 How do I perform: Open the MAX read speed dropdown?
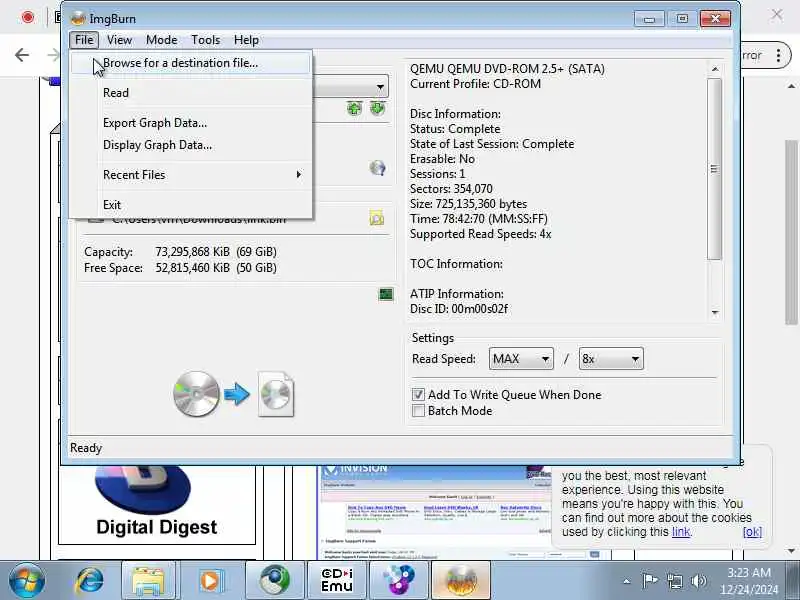[x=521, y=359]
